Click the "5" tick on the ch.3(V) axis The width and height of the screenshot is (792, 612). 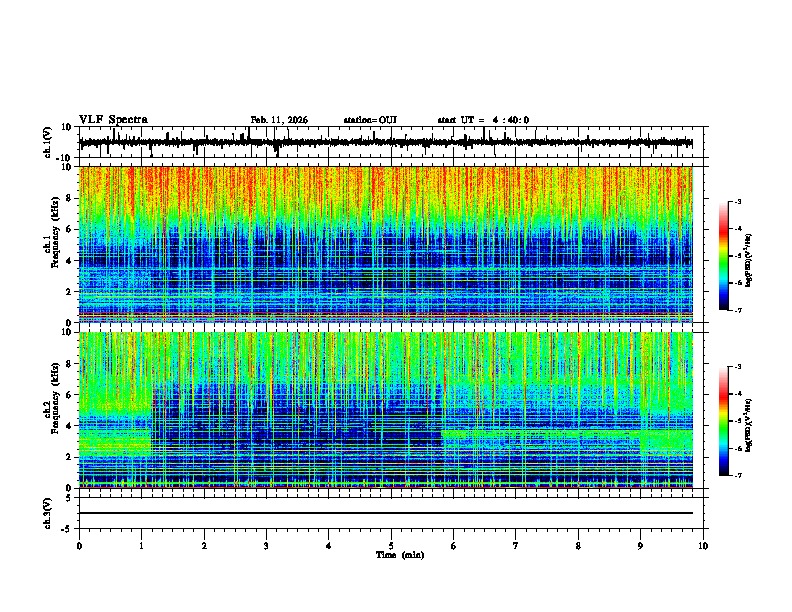coord(70,497)
